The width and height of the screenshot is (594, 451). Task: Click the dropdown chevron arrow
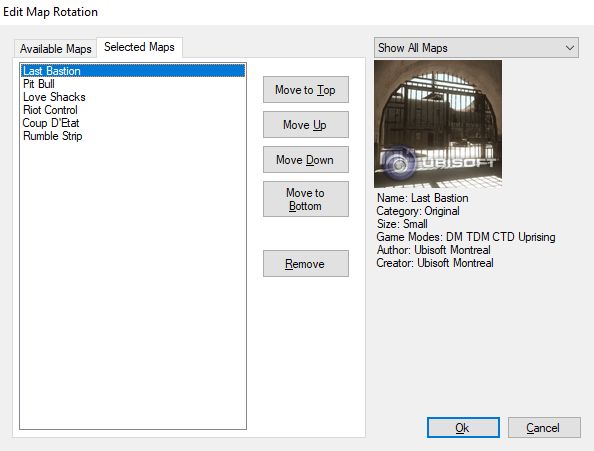point(570,48)
